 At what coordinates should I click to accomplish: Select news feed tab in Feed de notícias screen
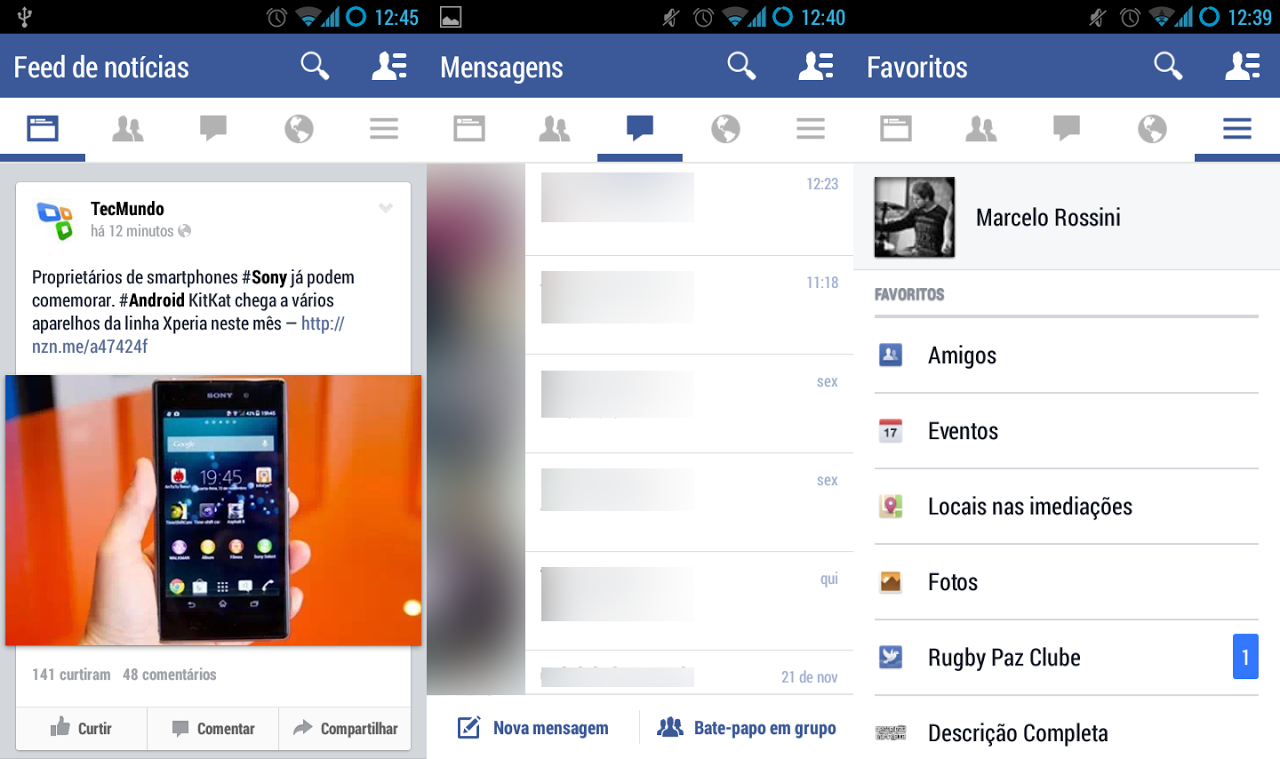(x=43, y=128)
